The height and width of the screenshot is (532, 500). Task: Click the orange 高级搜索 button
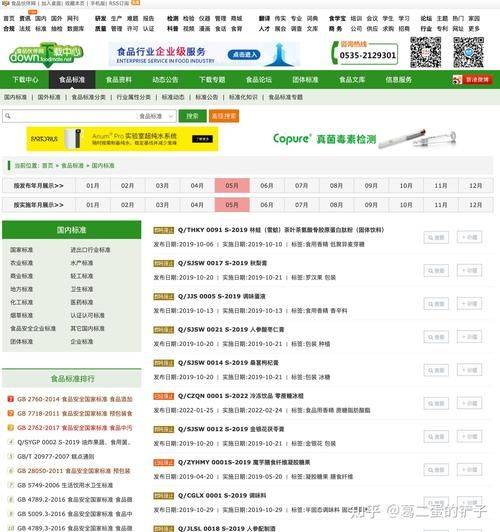point(224,116)
